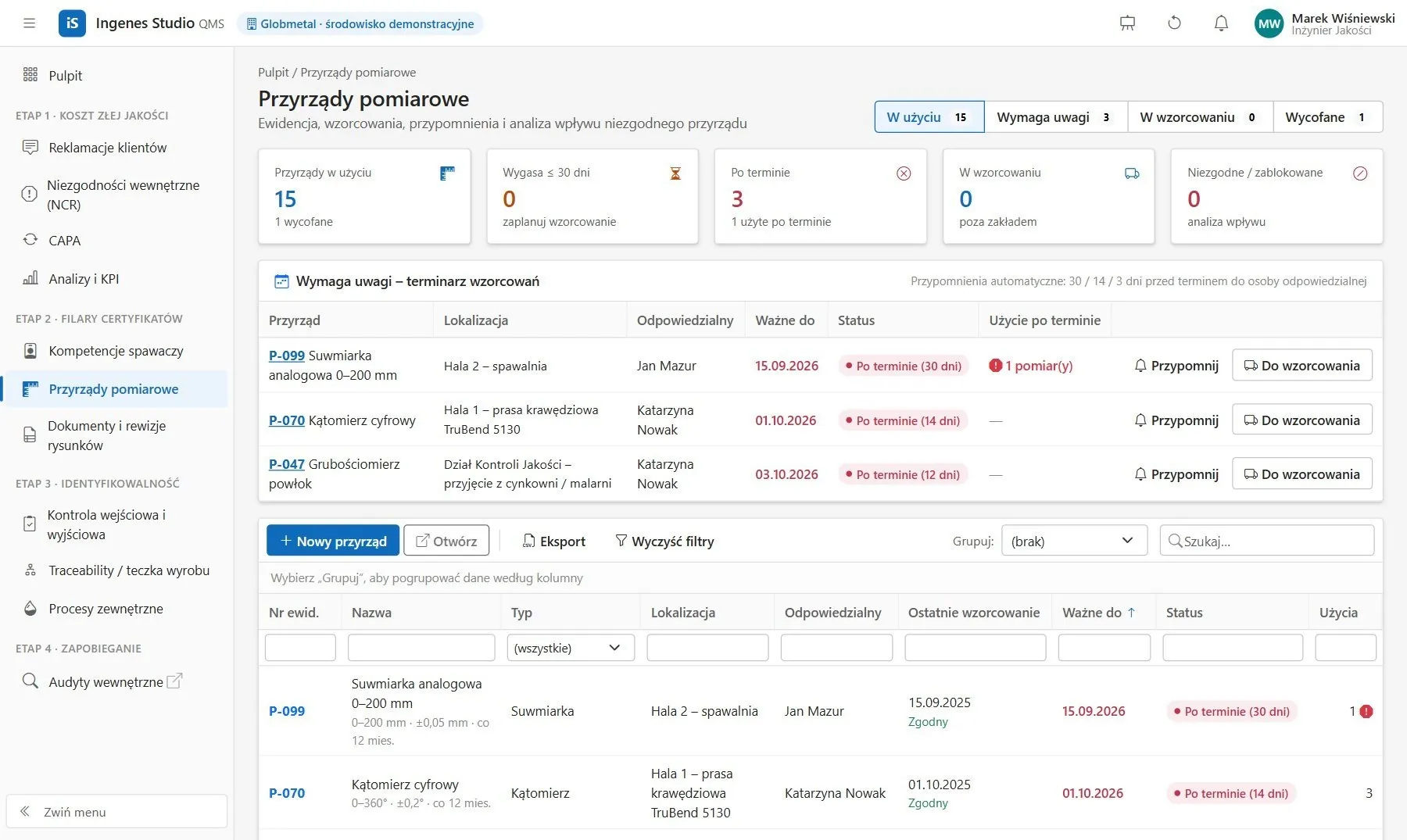Open the hamburger menu icon
1407x840 pixels.
click(x=30, y=23)
